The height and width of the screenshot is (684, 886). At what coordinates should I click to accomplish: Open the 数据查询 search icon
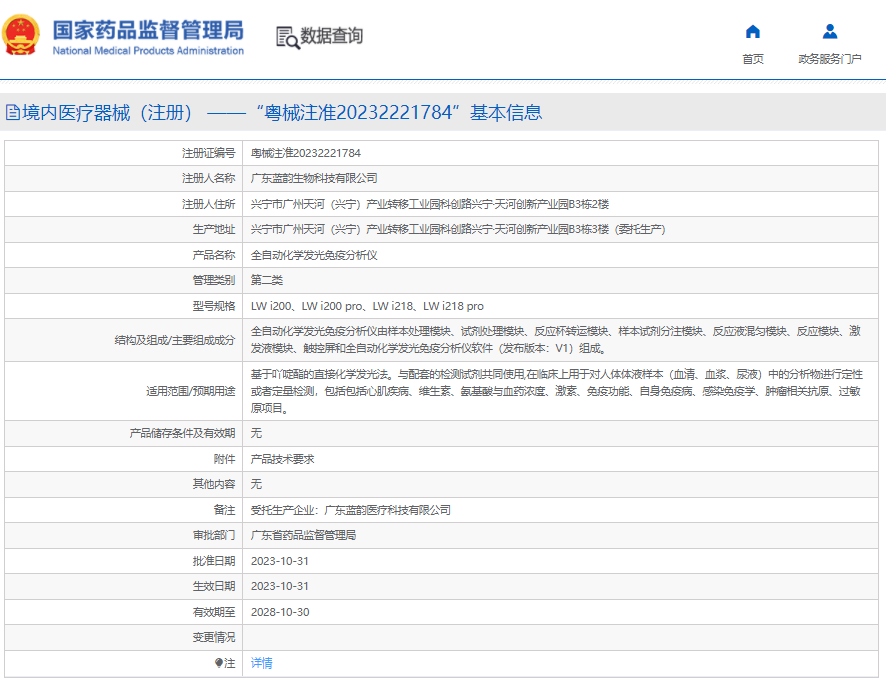[x=288, y=38]
